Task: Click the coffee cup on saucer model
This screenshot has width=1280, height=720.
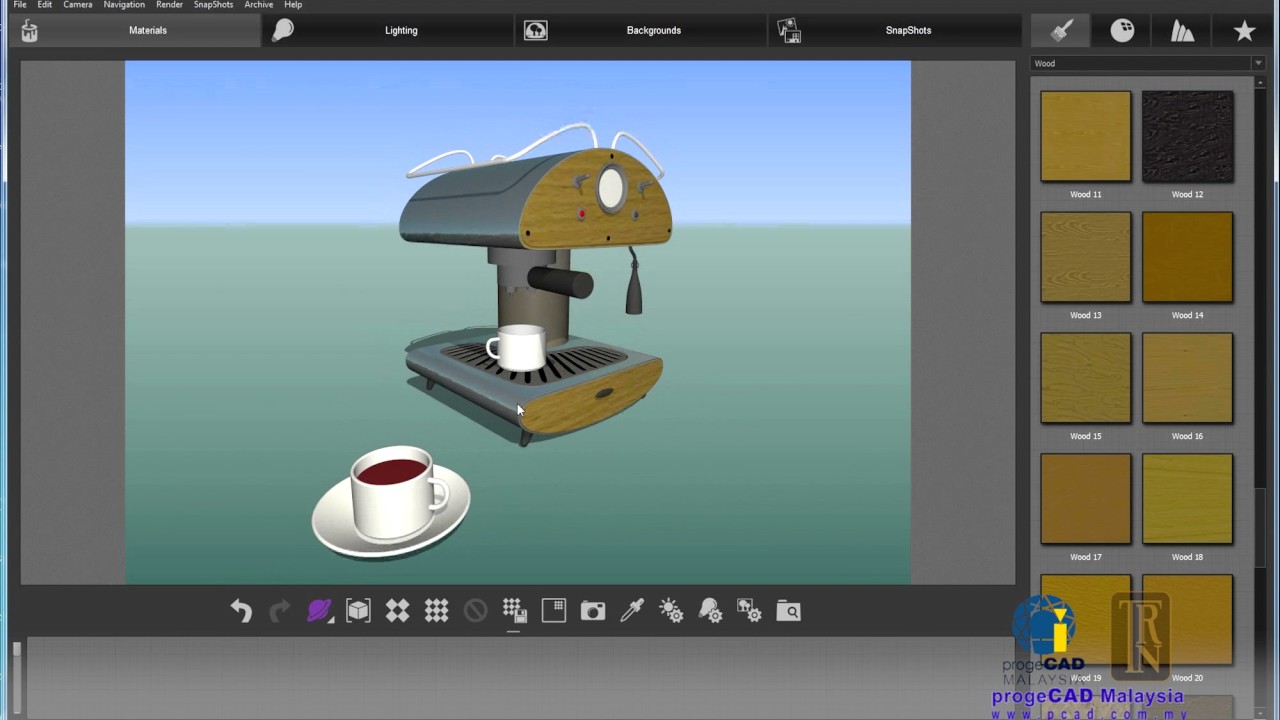Action: tap(391, 501)
